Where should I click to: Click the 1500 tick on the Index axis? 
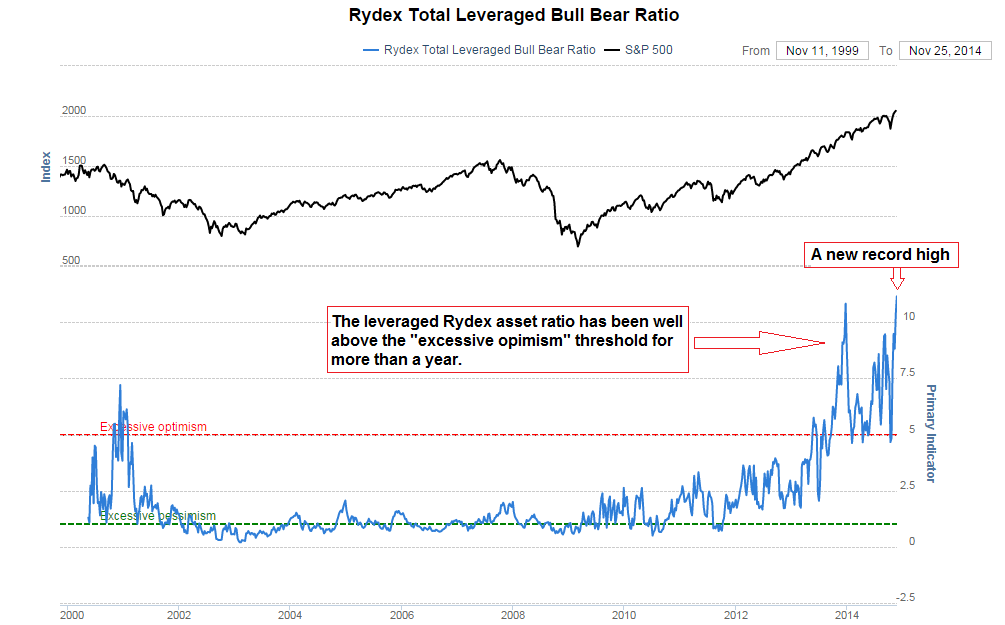point(74,160)
